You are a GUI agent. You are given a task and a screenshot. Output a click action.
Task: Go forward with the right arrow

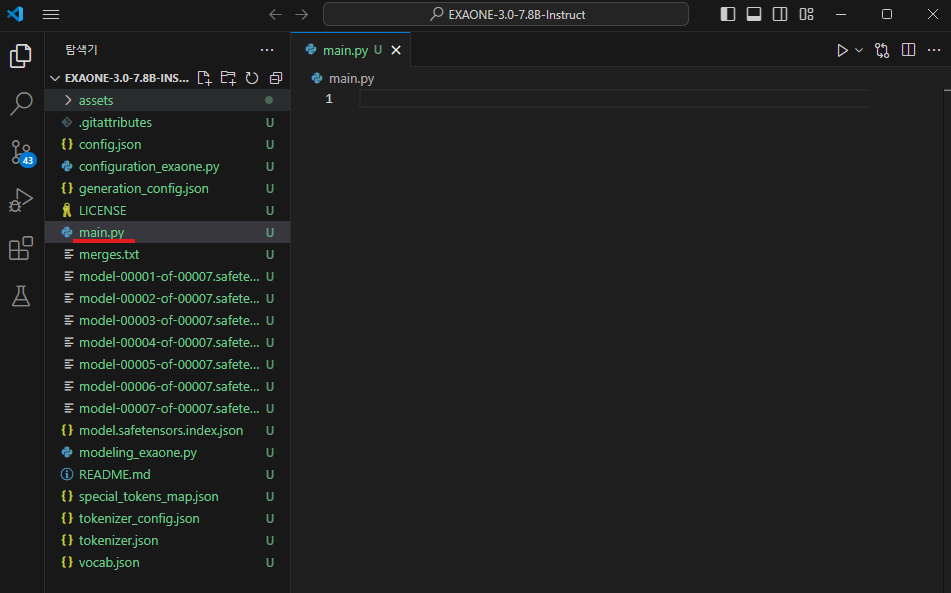click(x=301, y=15)
